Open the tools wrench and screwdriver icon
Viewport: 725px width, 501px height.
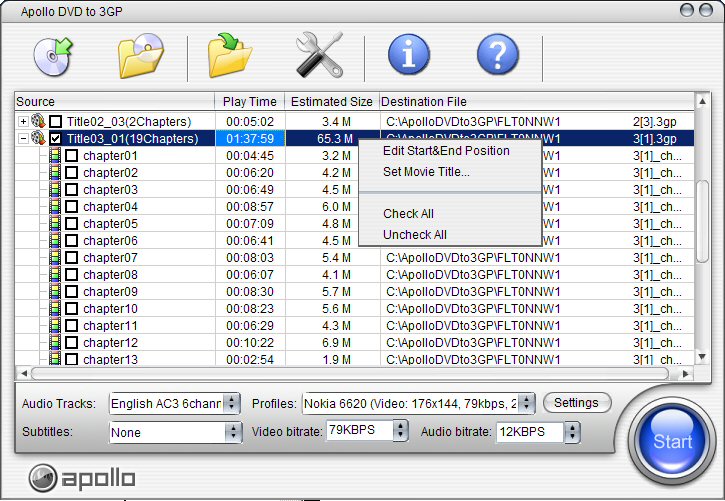319,55
